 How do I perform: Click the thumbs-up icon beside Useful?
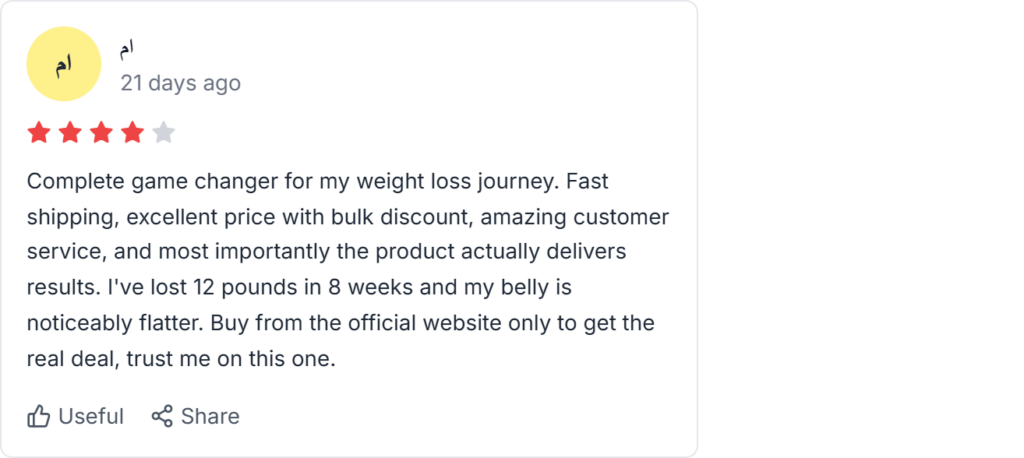[x=39, y=416]
